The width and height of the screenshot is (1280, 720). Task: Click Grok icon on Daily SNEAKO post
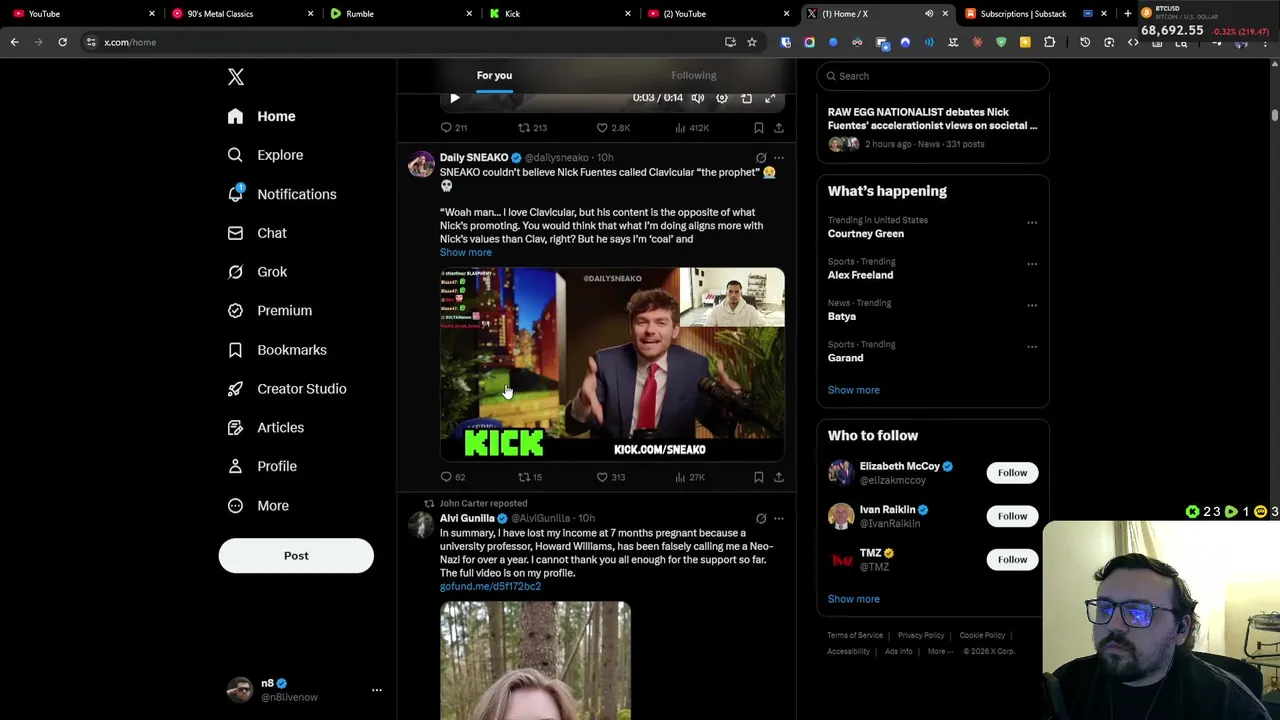click(761, 158)
